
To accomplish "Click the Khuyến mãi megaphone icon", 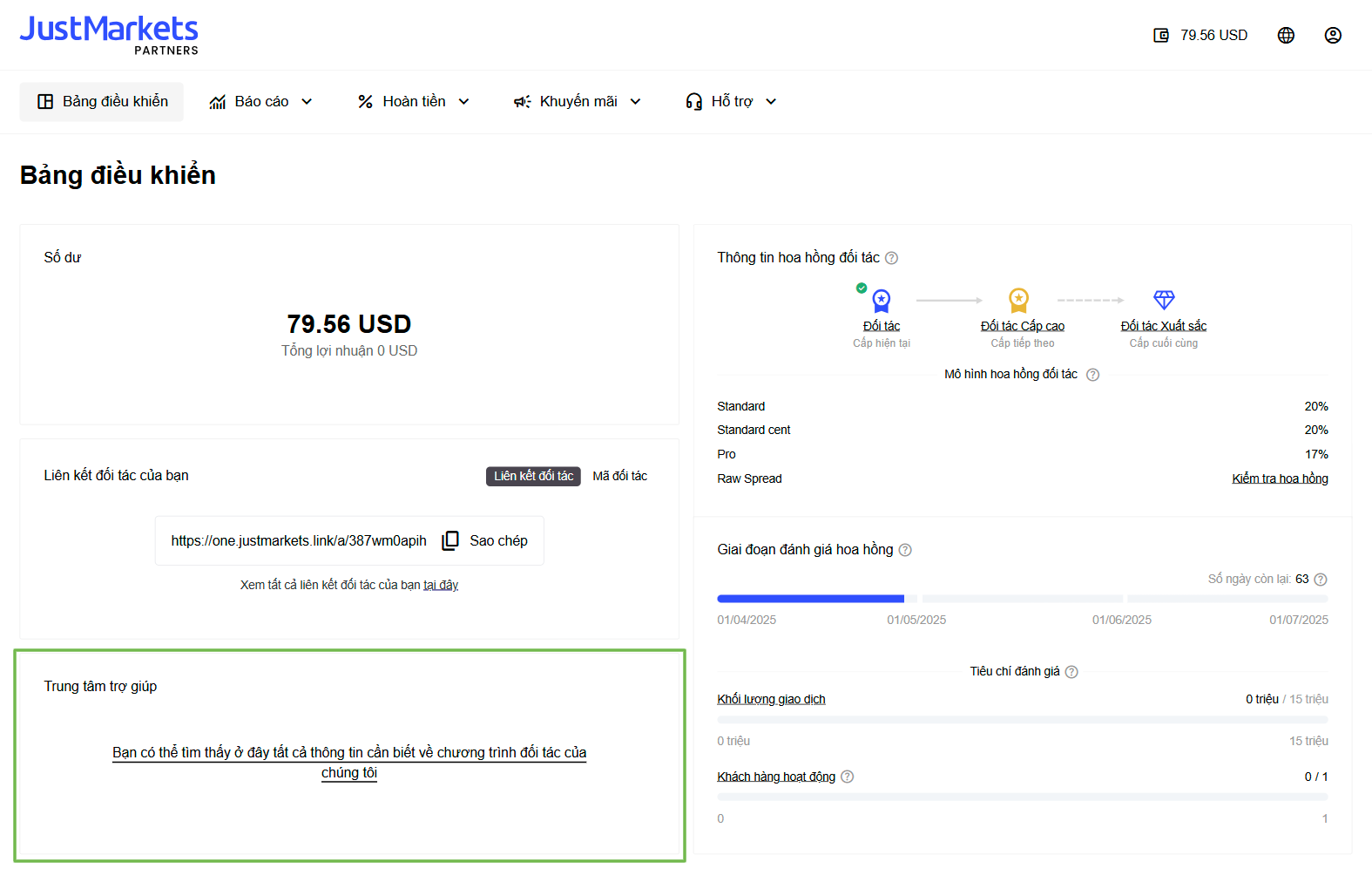I will point(523,102).
